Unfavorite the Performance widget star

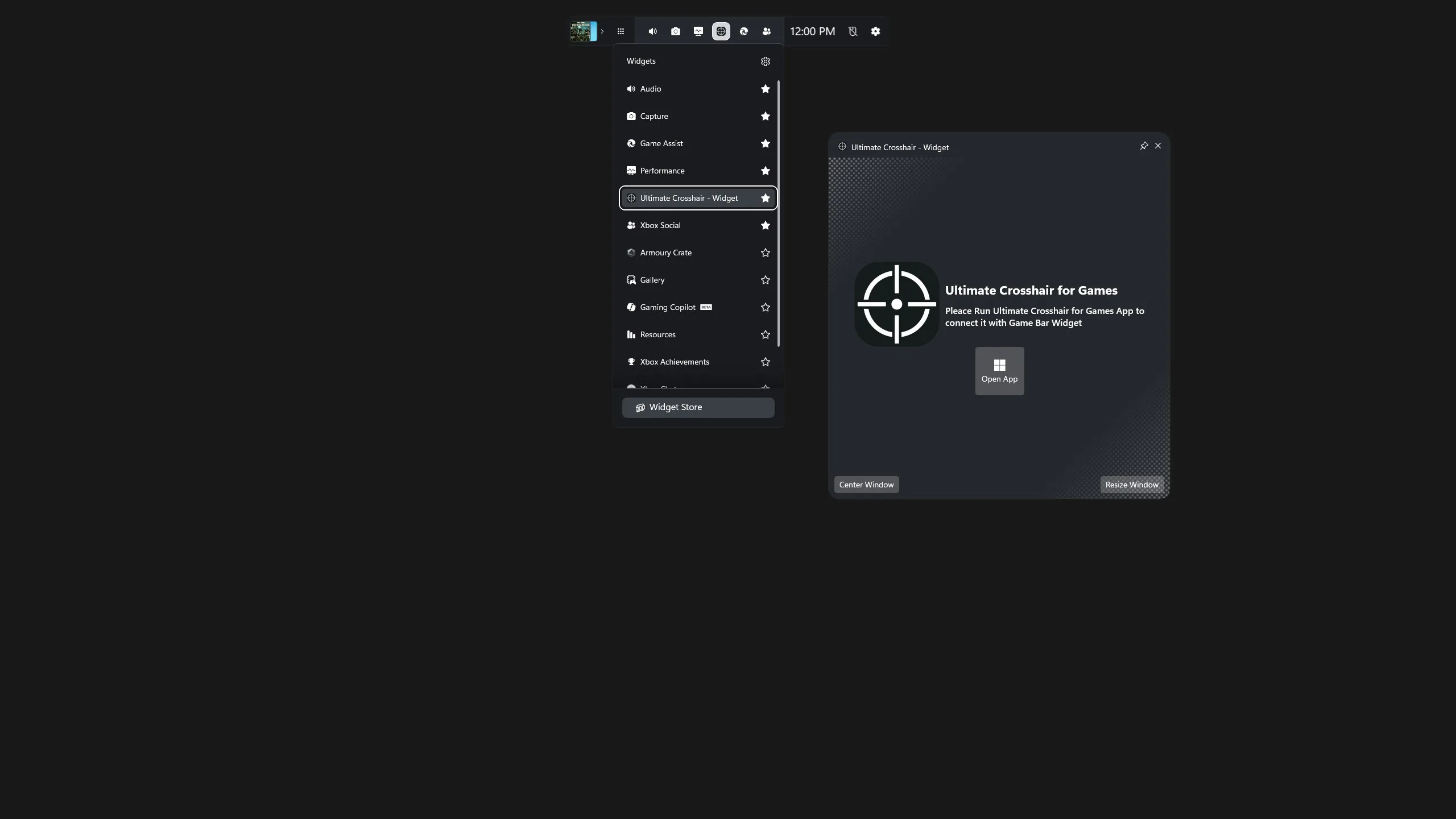[765, 171]
